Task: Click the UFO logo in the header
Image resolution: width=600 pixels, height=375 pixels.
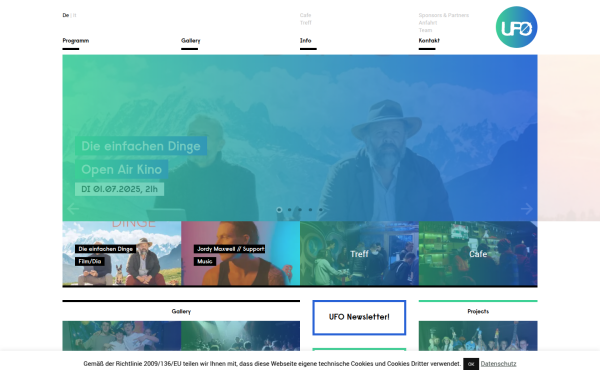Action: 516,27
